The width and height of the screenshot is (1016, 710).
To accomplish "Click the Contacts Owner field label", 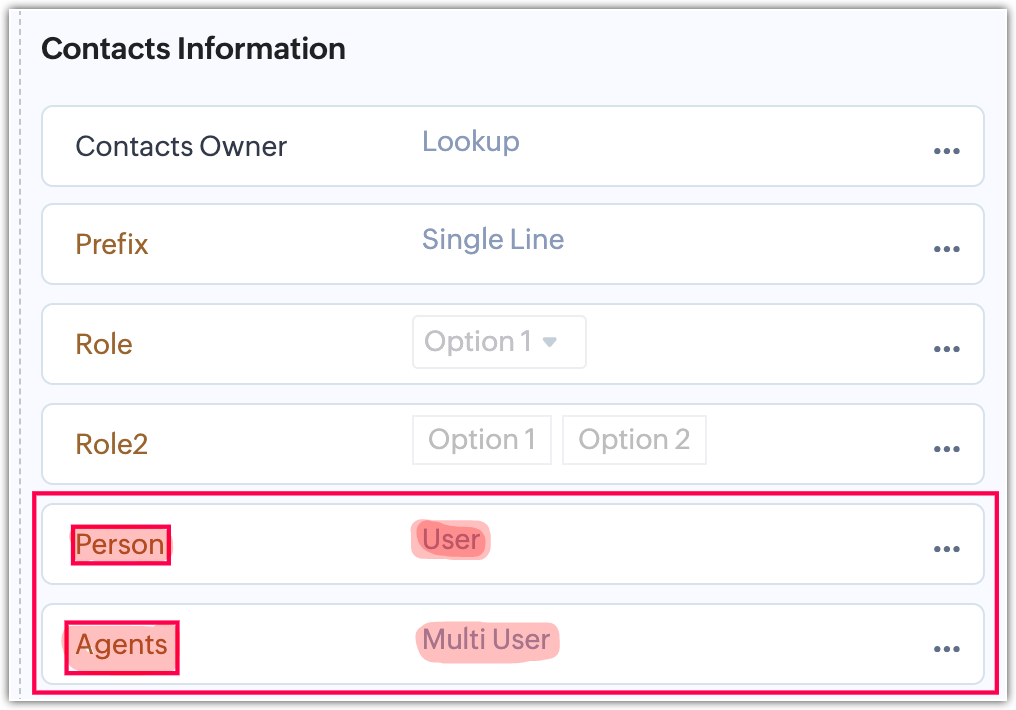I will click(x=181, y=147).
